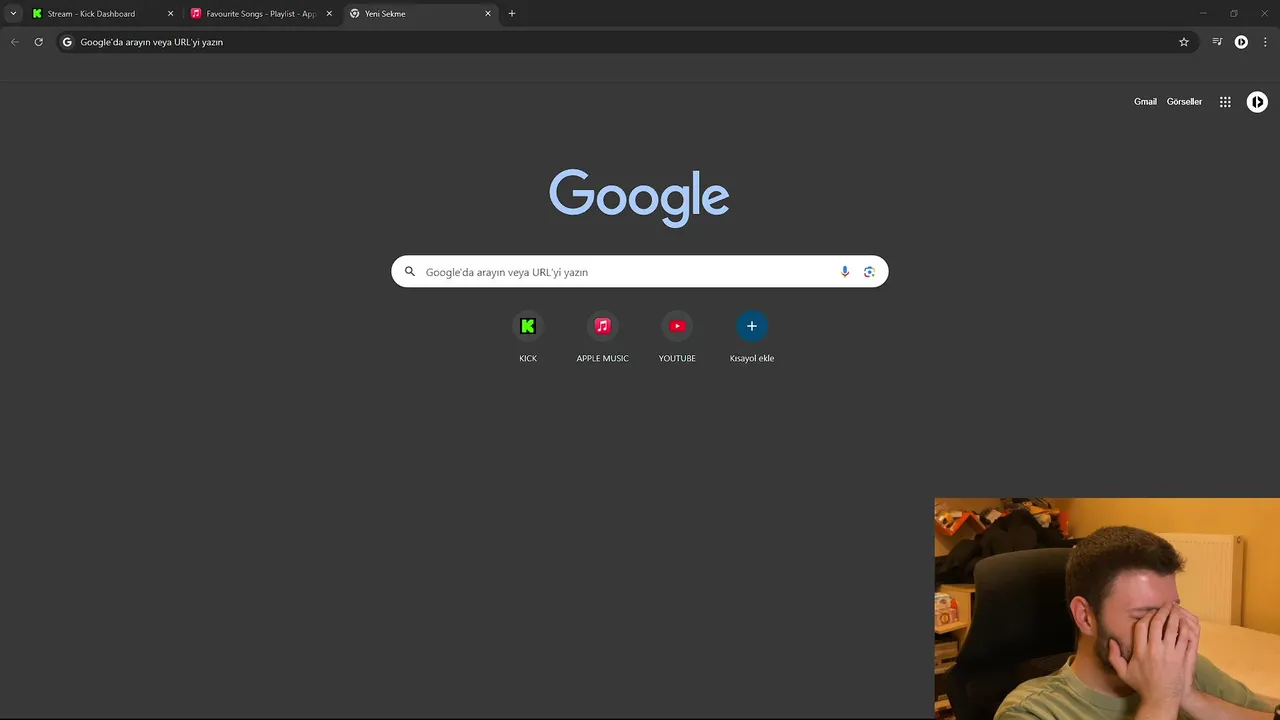The width and height of the screenshot is (1280, 720).
Task: Open the Gmail link
Action: click(1145, 102)
